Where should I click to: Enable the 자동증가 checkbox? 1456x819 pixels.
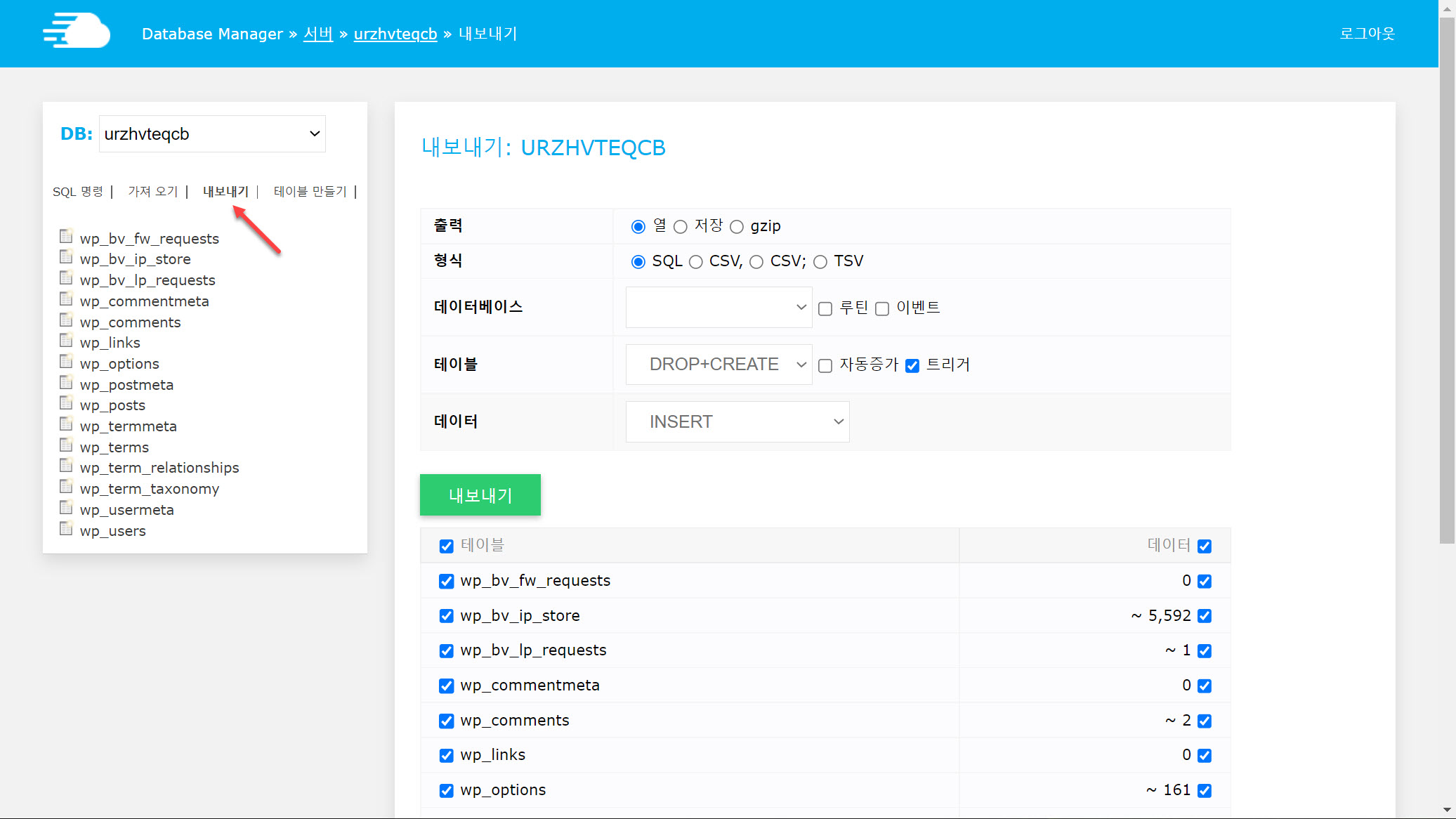tap(825, 365)
